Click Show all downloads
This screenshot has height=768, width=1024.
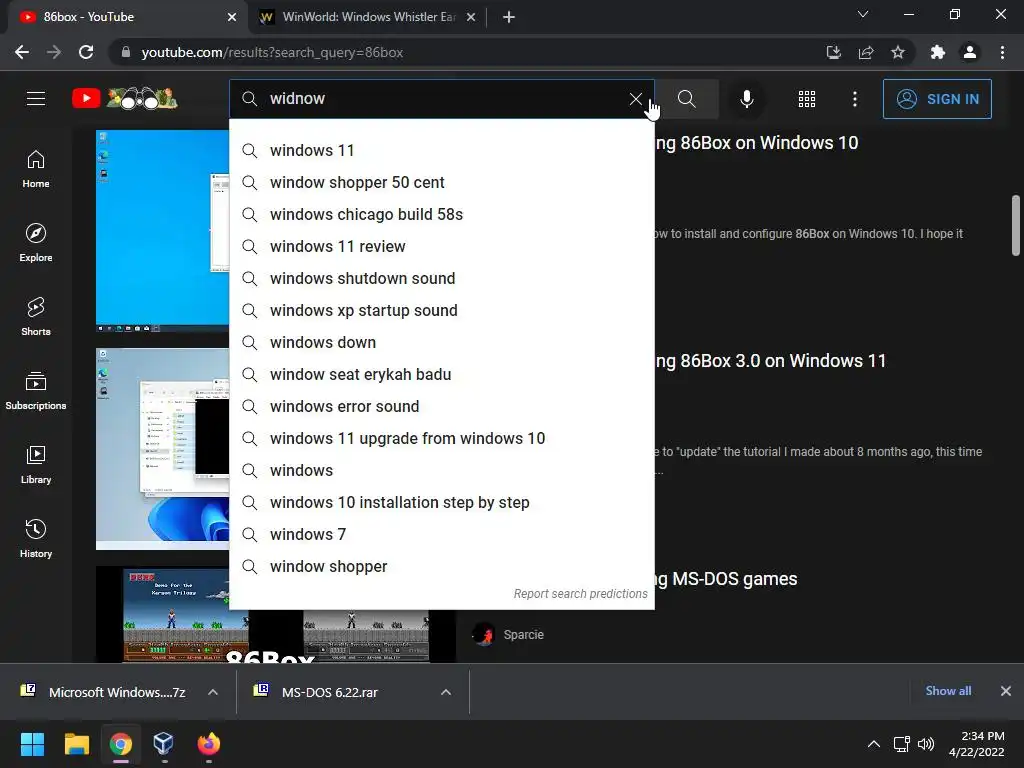click(948, 691)
